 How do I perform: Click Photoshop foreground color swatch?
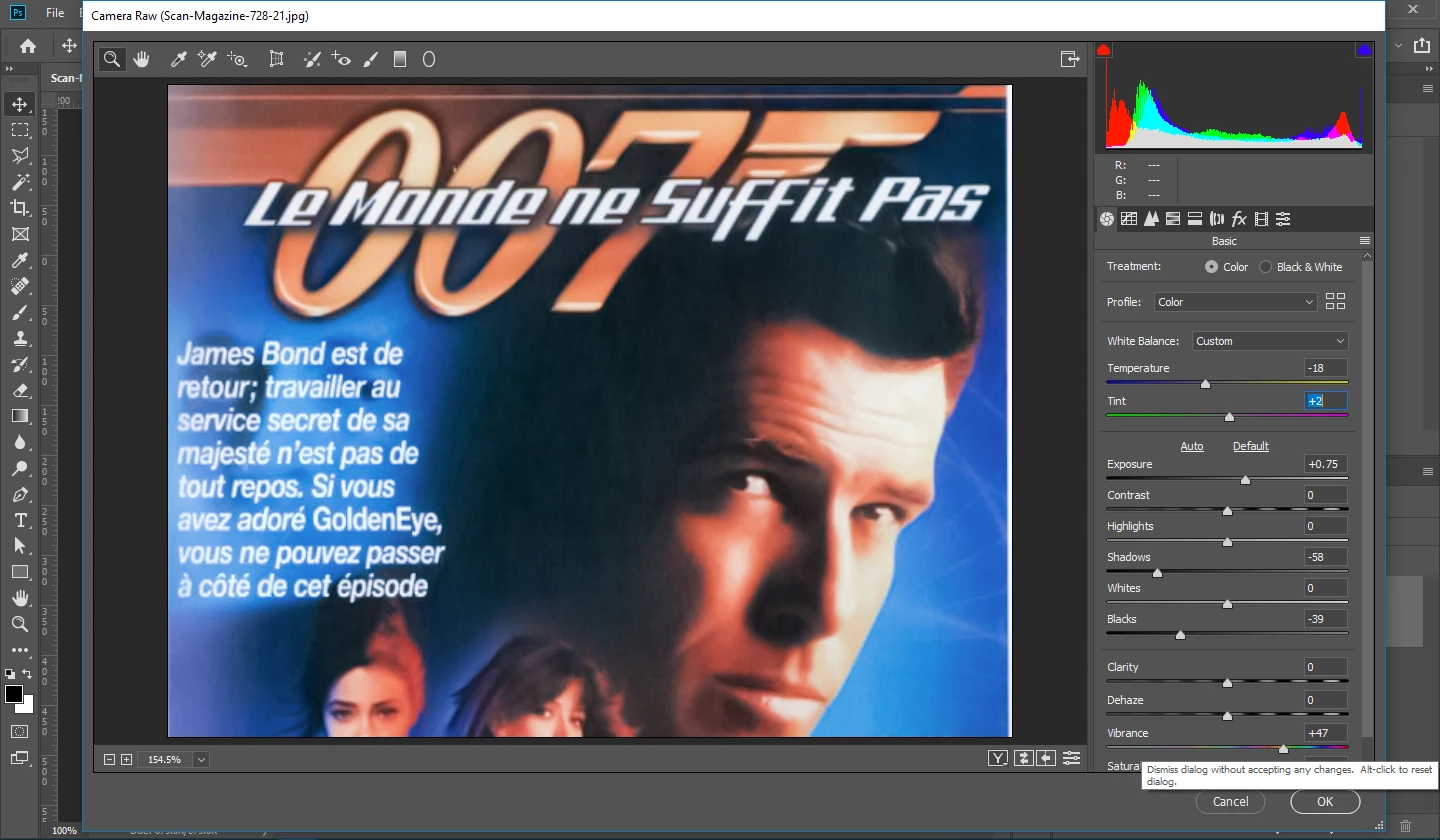coord(14,694)
